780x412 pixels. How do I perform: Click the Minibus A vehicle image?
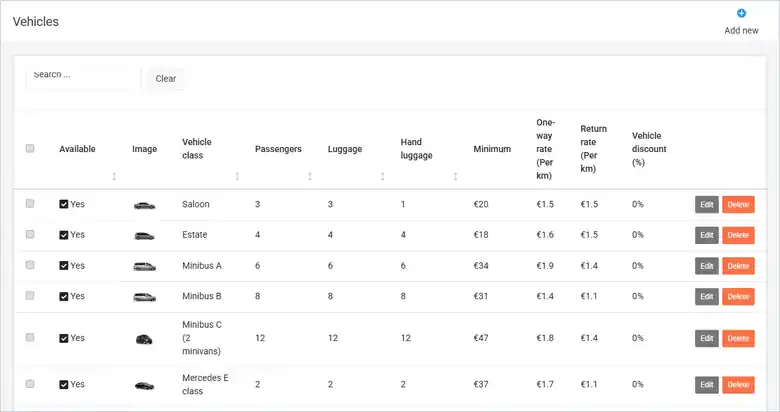point(144,267)
